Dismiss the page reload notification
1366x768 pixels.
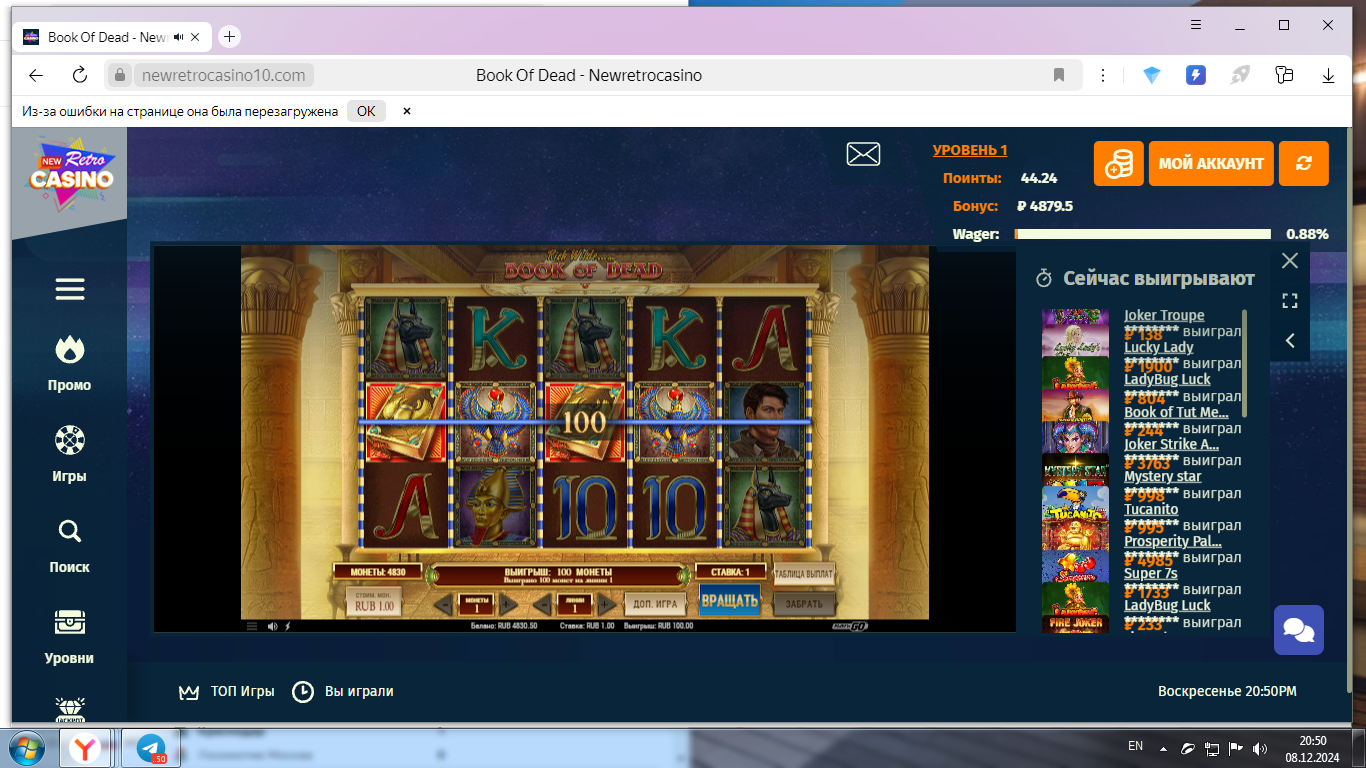(x=406, y=111)
